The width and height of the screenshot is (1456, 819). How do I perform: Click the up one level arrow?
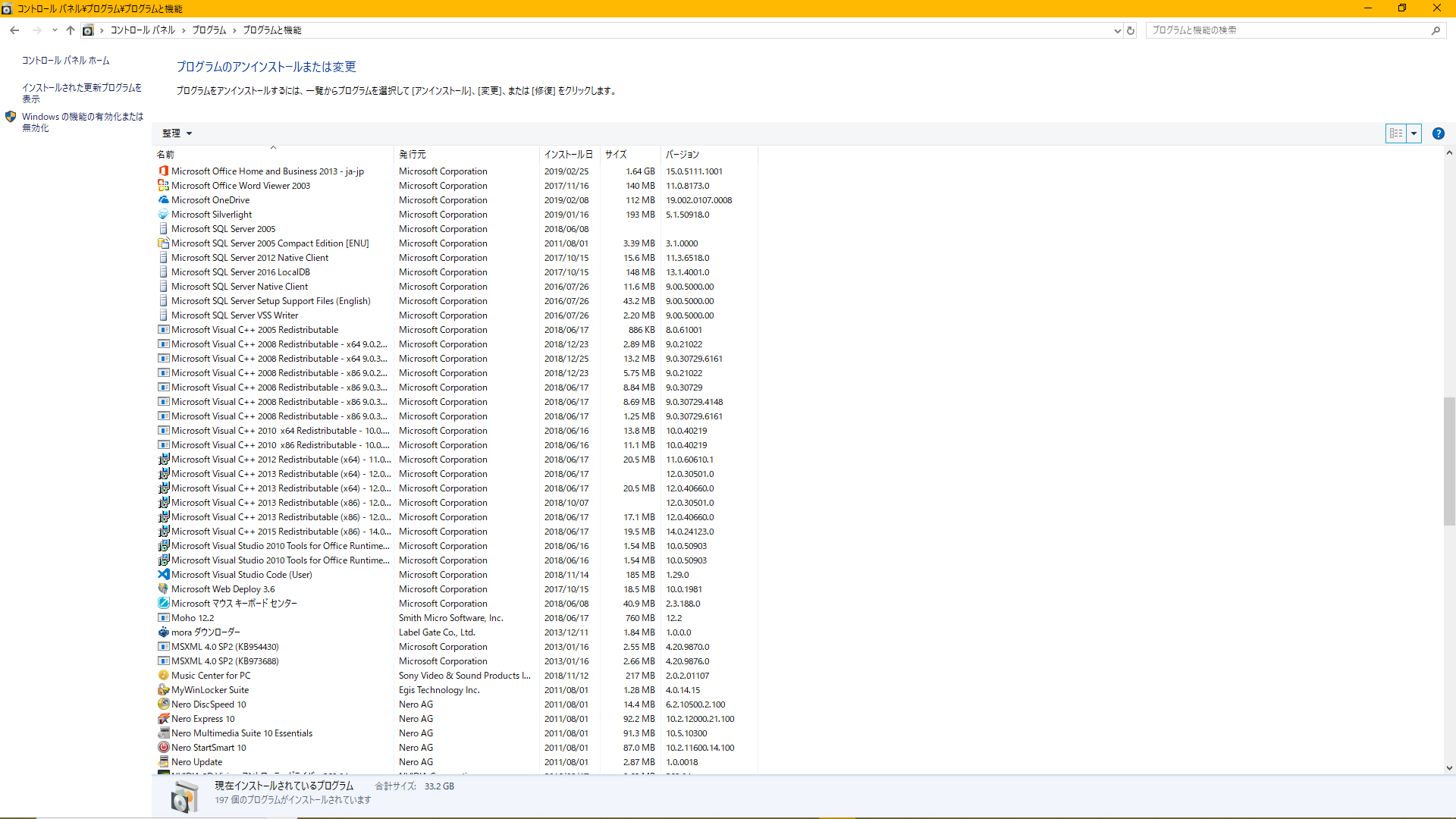point(71,30)
